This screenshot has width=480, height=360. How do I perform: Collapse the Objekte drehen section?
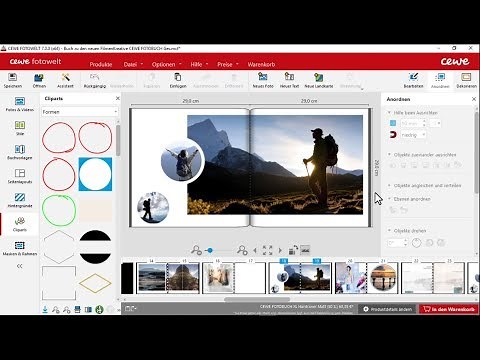(x=389, y=231)
